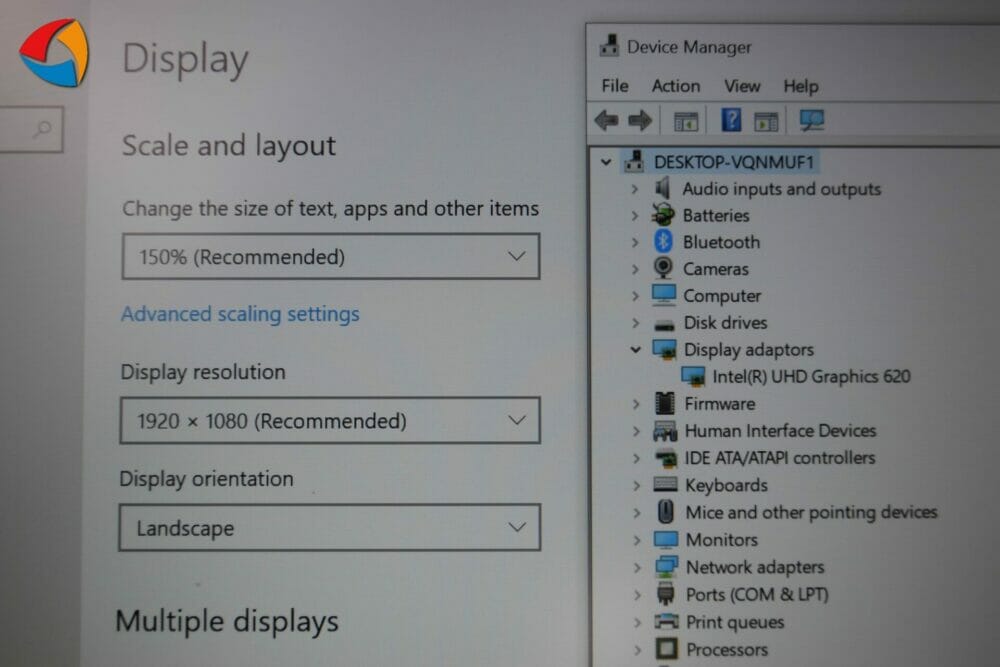Click the Disk drives icon
The height and width of the screenshot is (667, 1000).
[665, 325]
